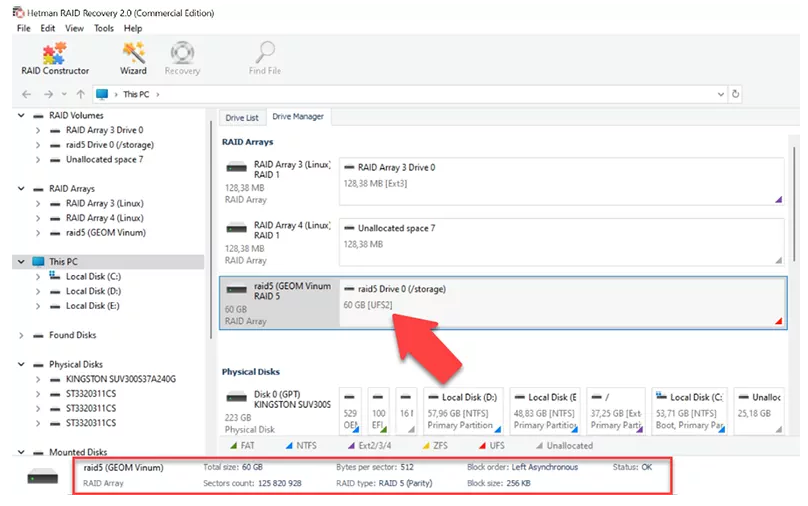Click the ZFS legend yellow marker
This screenshot has width=808, height=506.
426,445
